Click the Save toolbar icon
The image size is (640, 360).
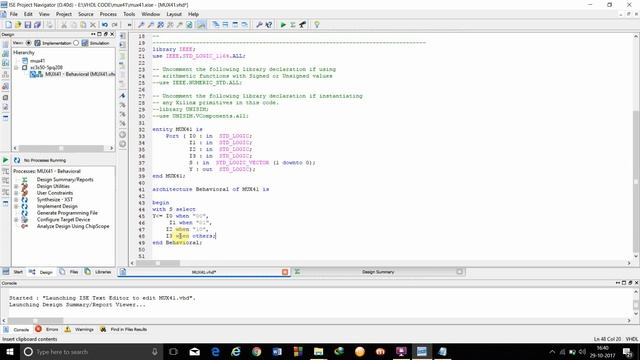[28, 25]
